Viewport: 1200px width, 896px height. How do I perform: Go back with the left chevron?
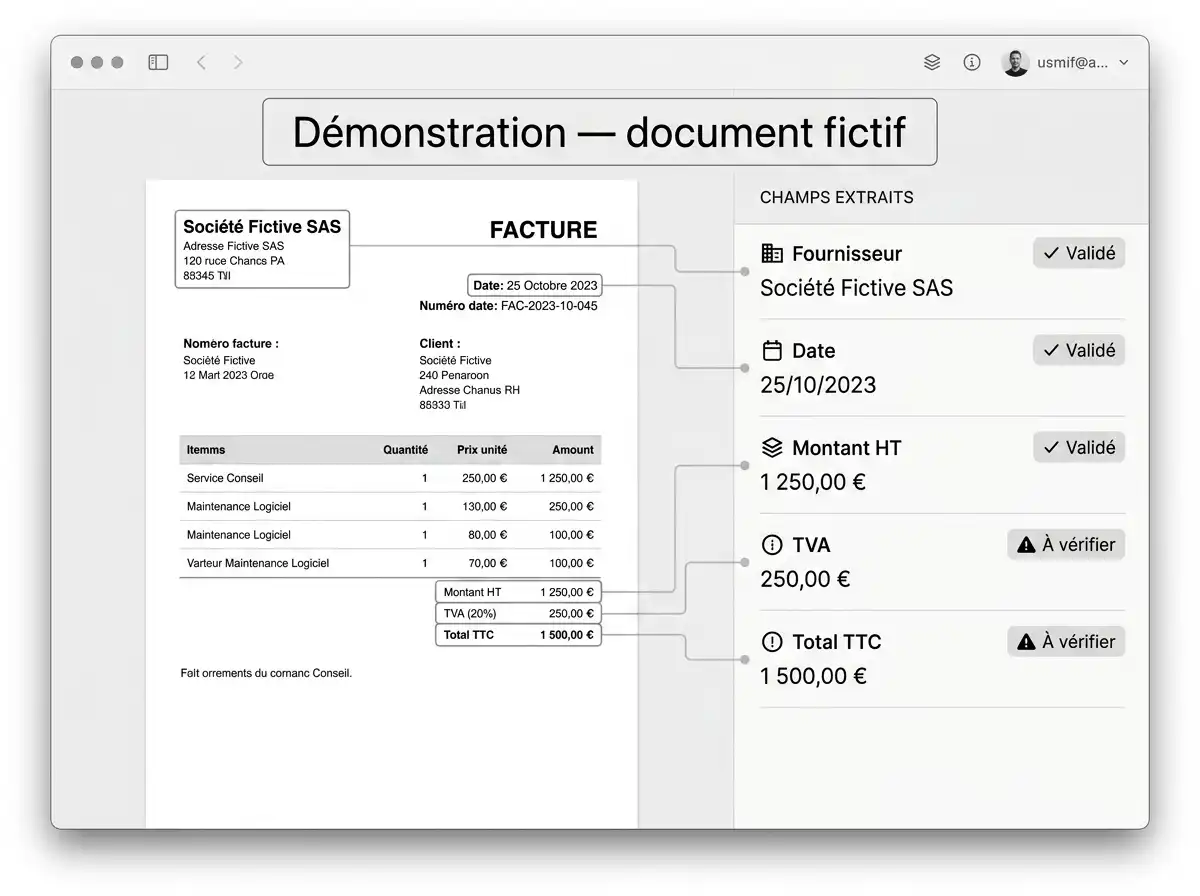[201, 62]
